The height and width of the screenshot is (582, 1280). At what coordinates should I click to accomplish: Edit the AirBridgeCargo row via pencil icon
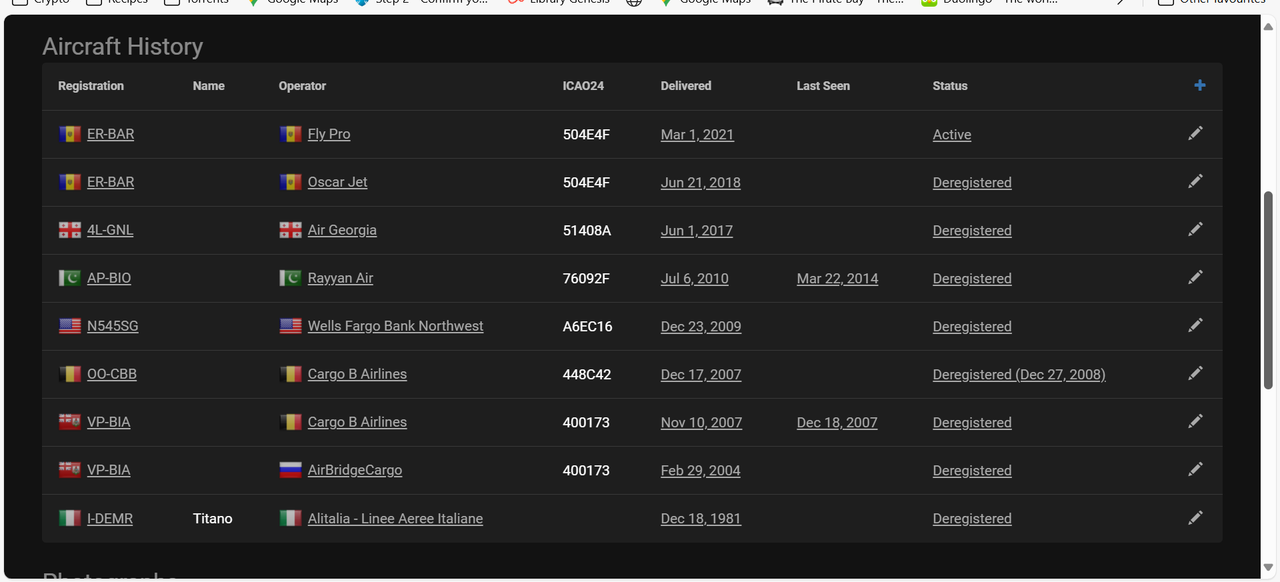pyautogui.click(x=1195, y=469)
